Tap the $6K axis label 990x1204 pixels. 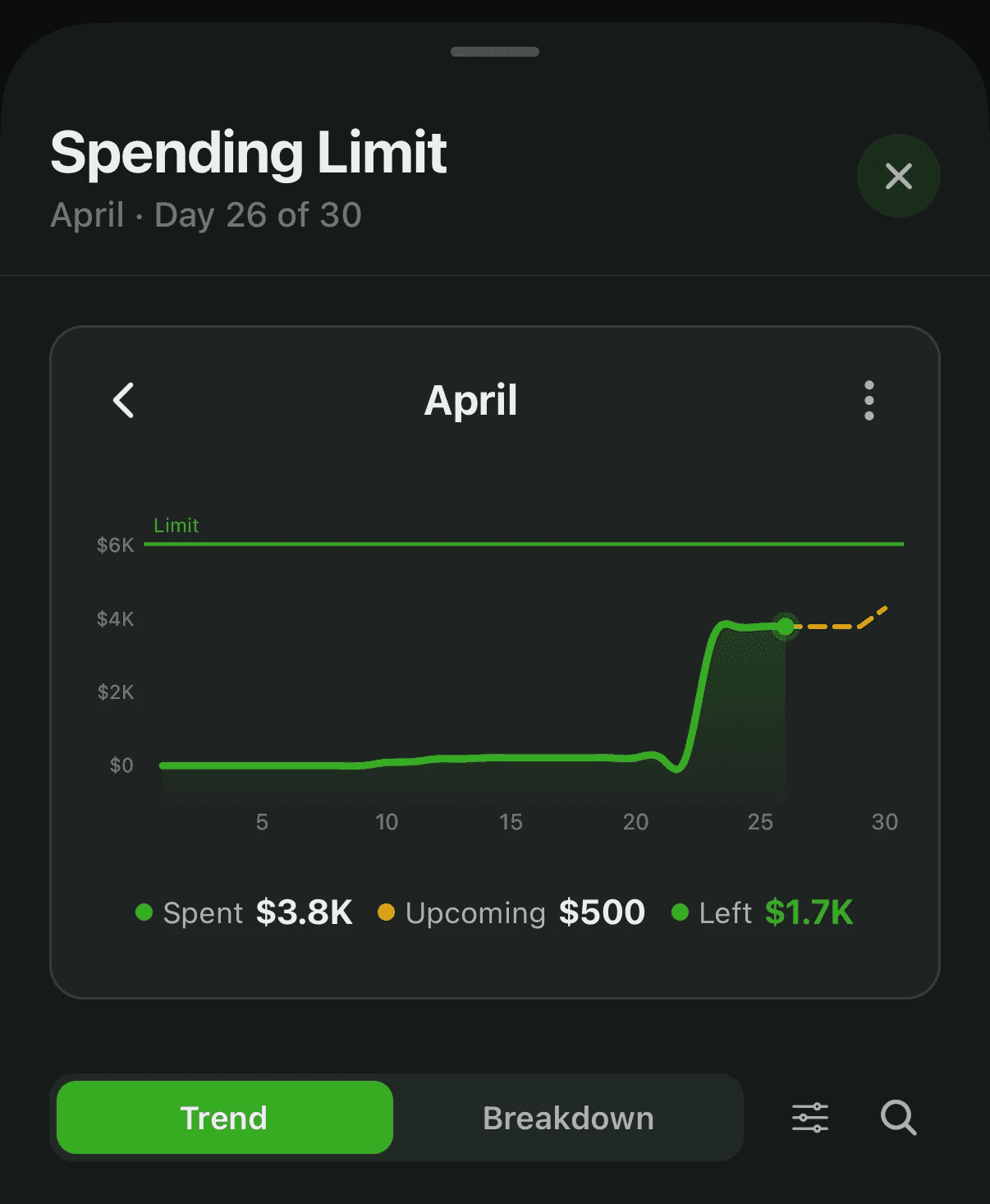115,545
